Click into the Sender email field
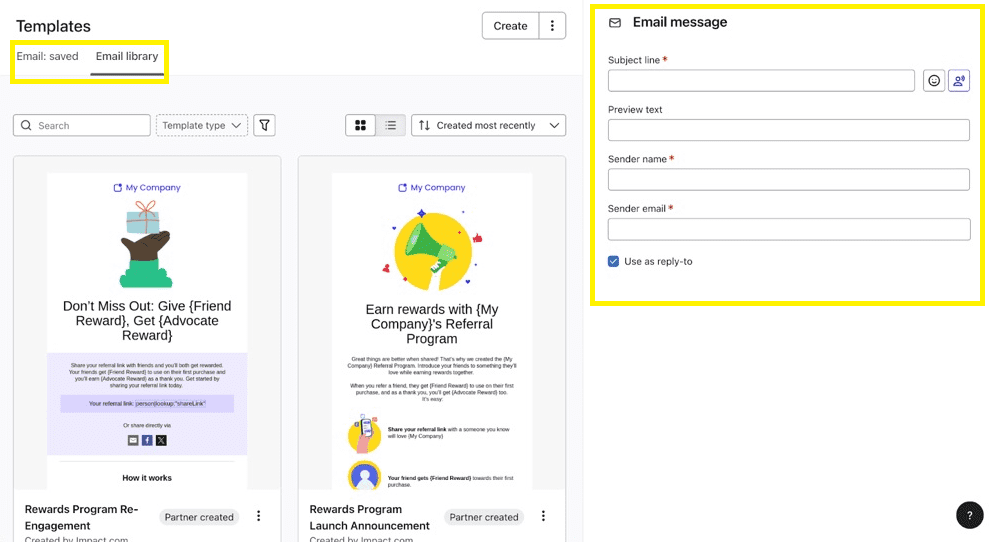 (x=789, y=229)
